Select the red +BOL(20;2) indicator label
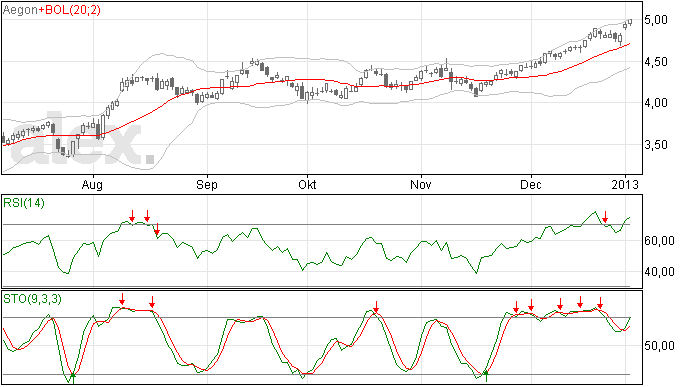 pyautogui.click(x=70, y=10)
